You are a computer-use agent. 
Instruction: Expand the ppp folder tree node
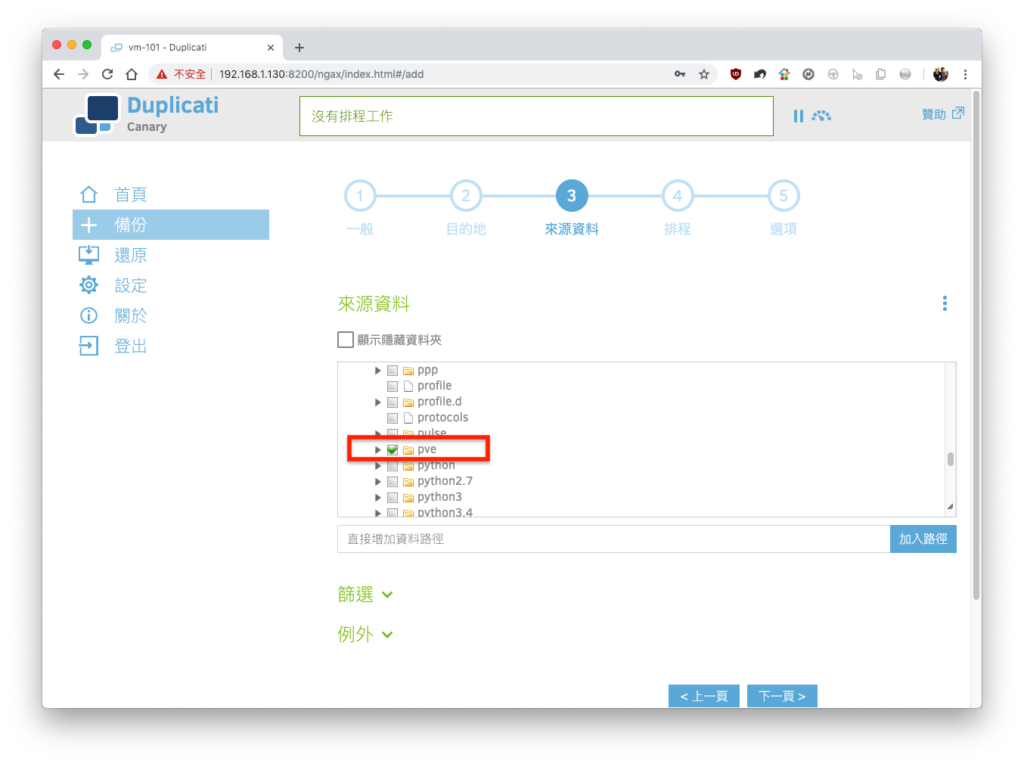[x=377, y=370]
